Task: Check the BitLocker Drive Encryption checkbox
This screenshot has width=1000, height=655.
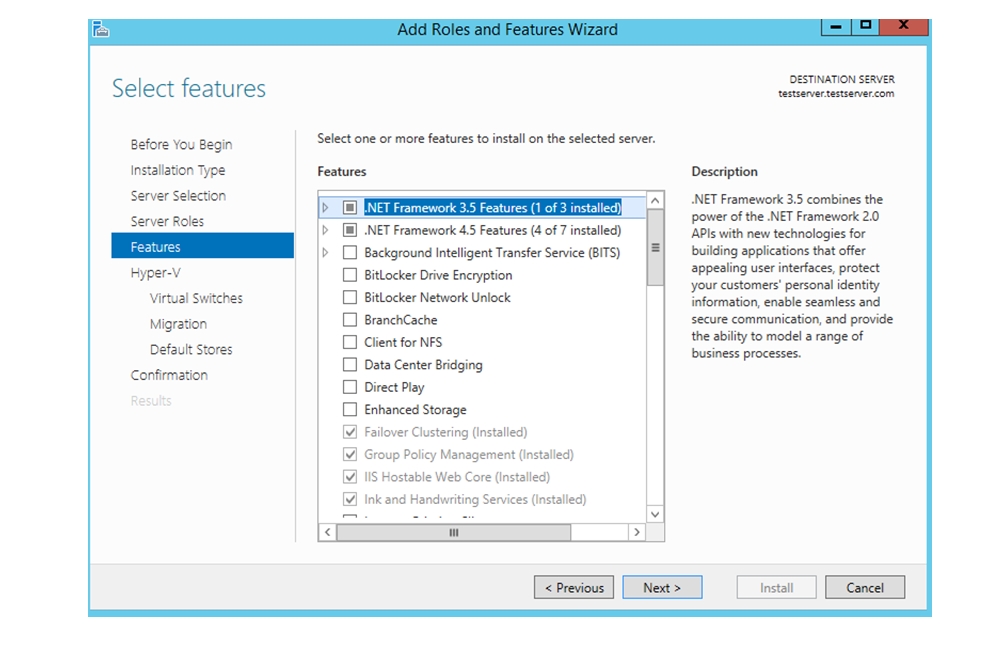Action: 349,275
